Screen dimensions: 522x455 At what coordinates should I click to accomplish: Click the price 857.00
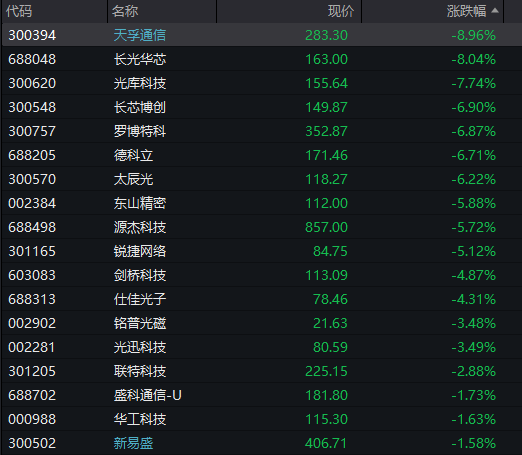[326, 227]
